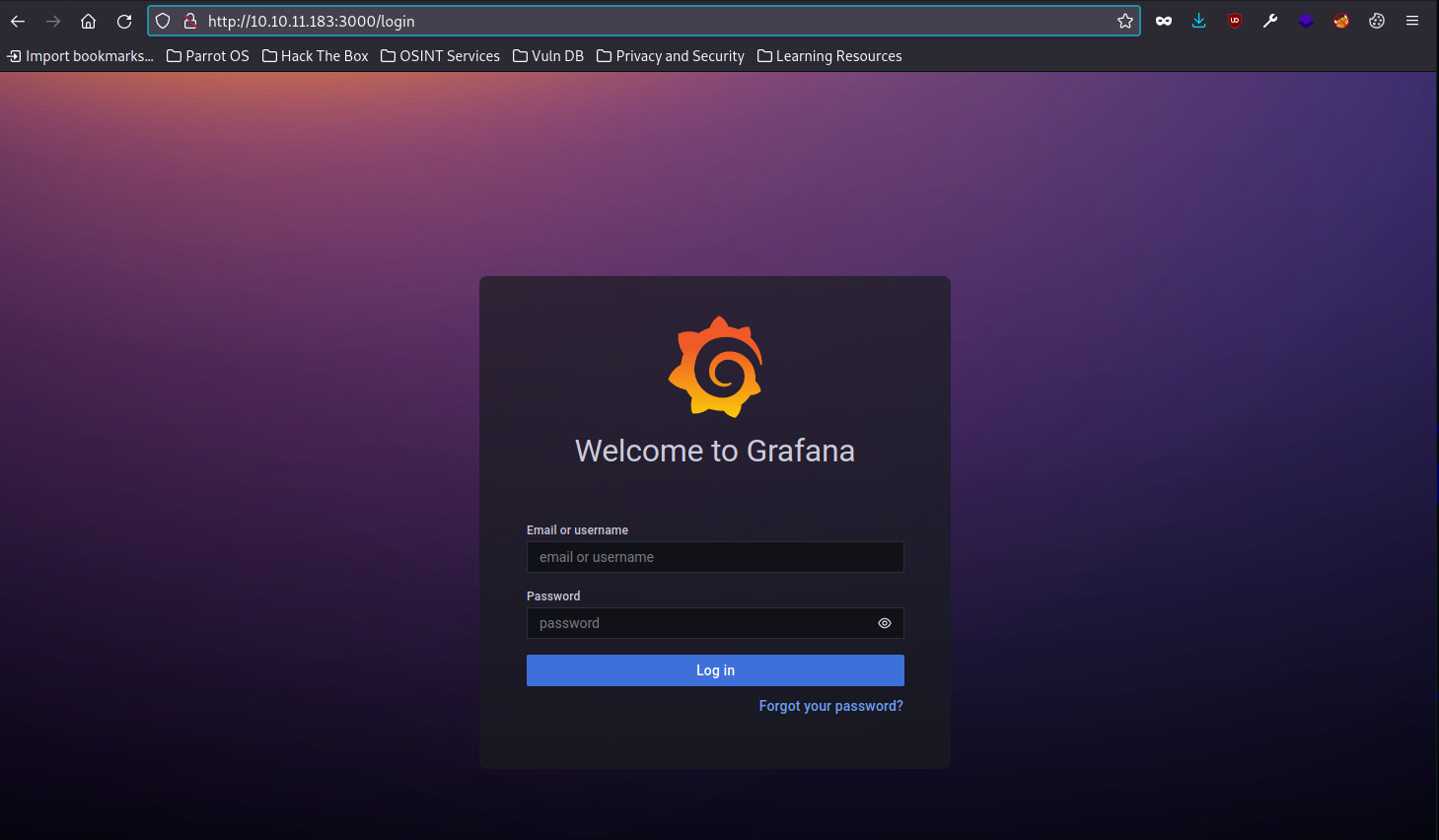Show the password with the eye icon
Image resolution: width=1439 pixels, height=840 pixels.
(x=884, y=623)
